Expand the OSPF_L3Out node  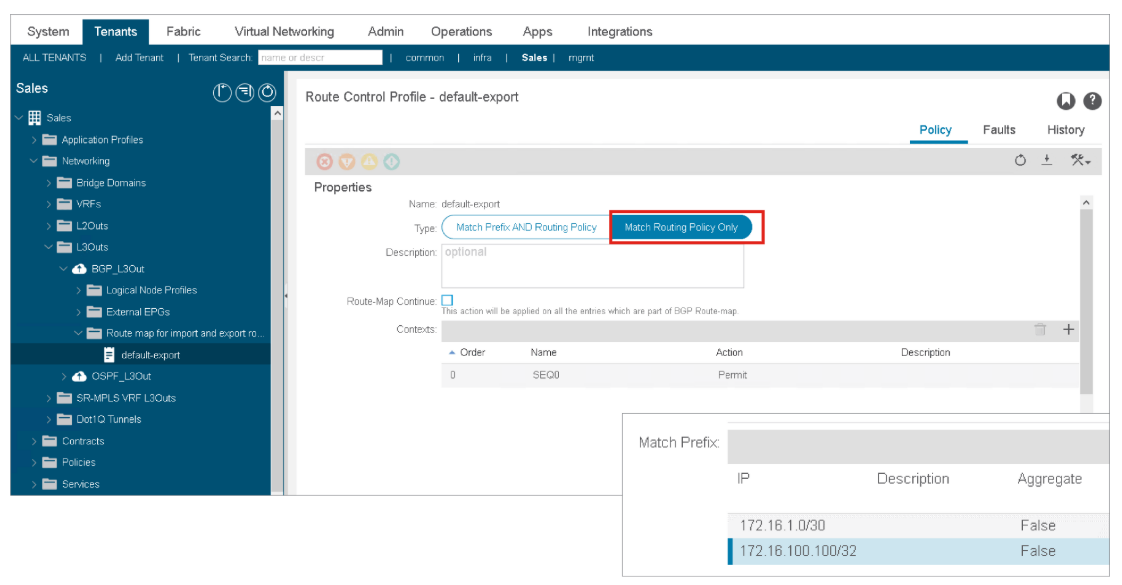pos(65,376)
